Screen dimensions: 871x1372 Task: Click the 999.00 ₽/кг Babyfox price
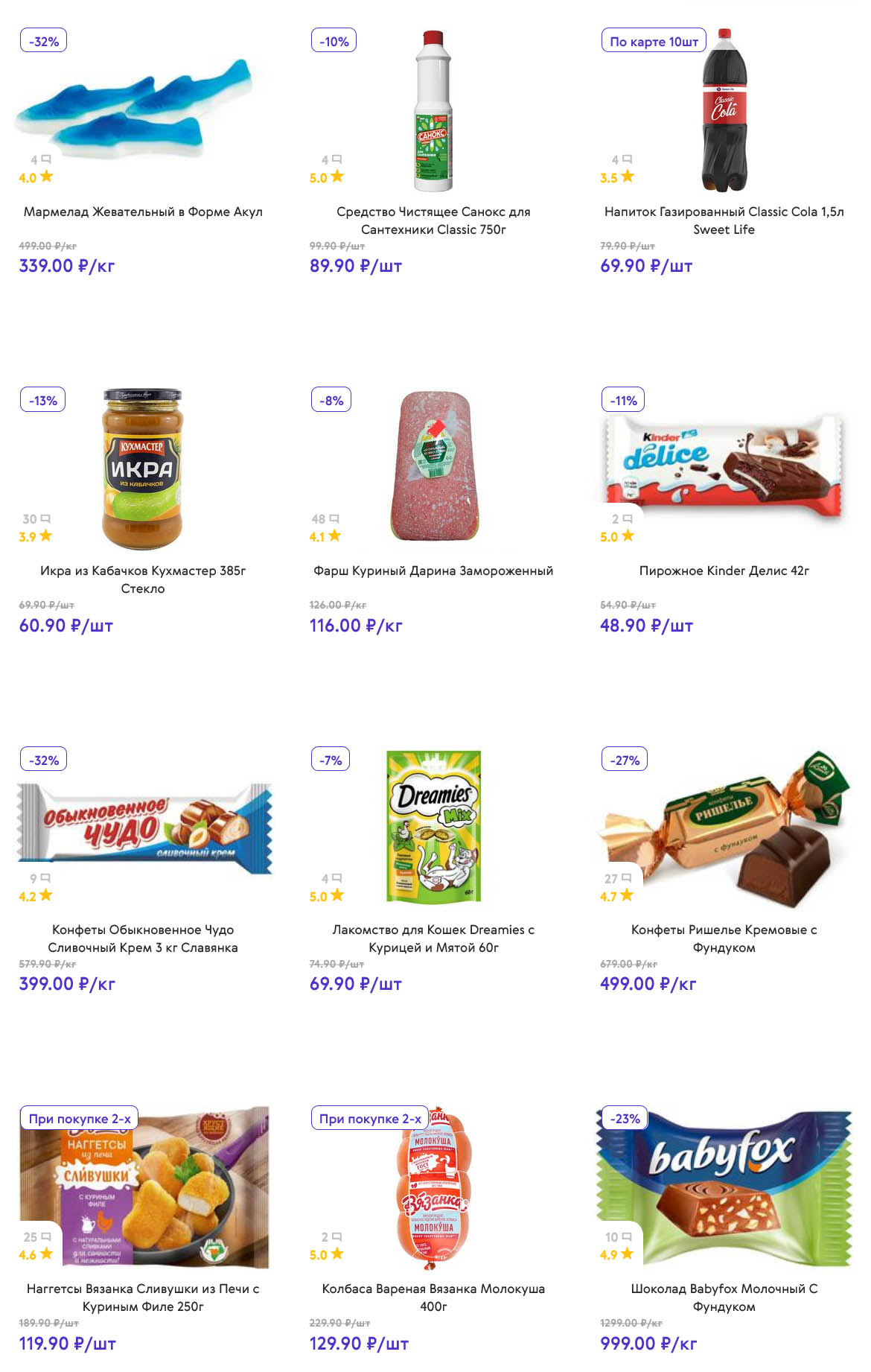coord(648,1344)
